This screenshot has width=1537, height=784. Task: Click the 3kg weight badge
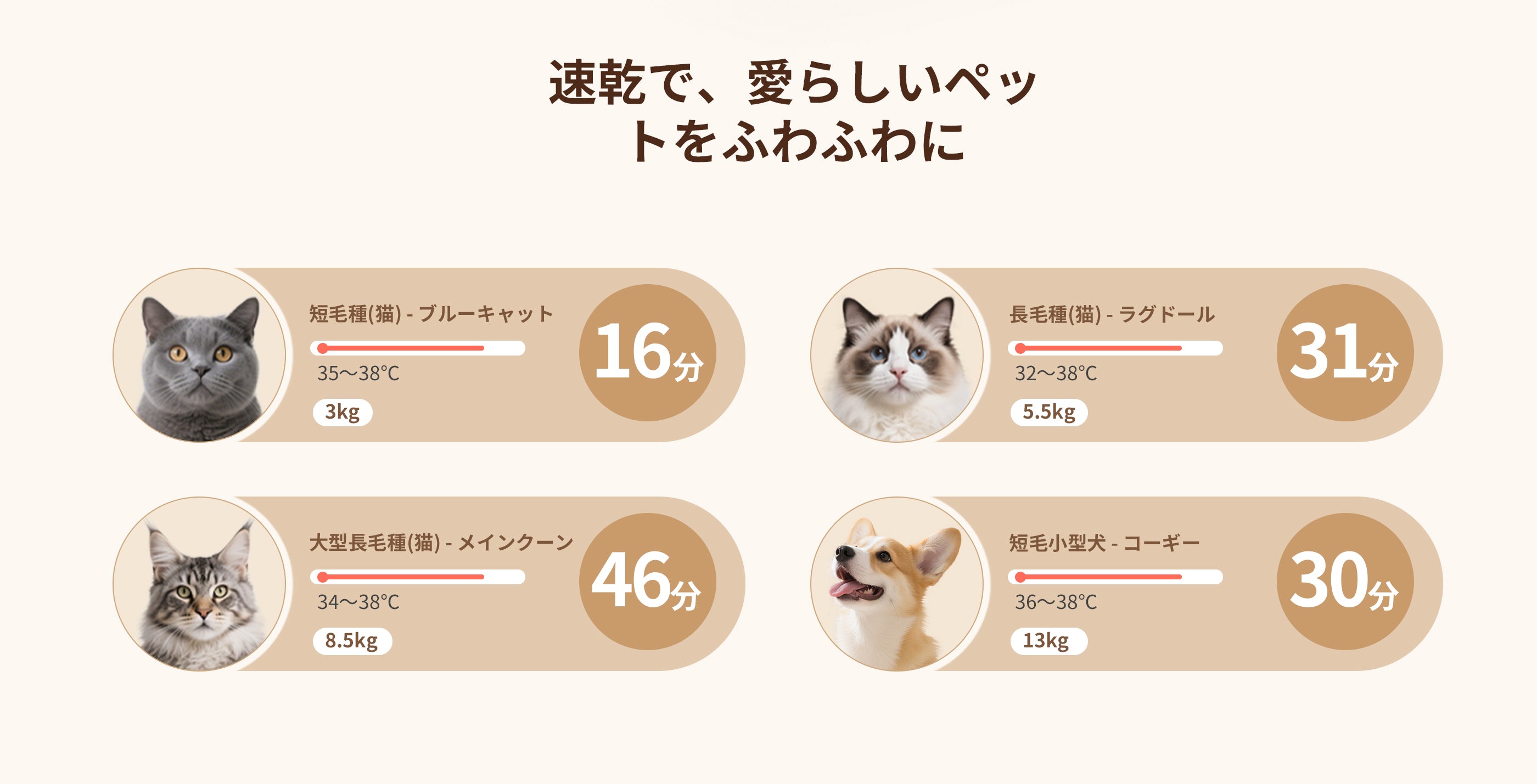[343, 413]
